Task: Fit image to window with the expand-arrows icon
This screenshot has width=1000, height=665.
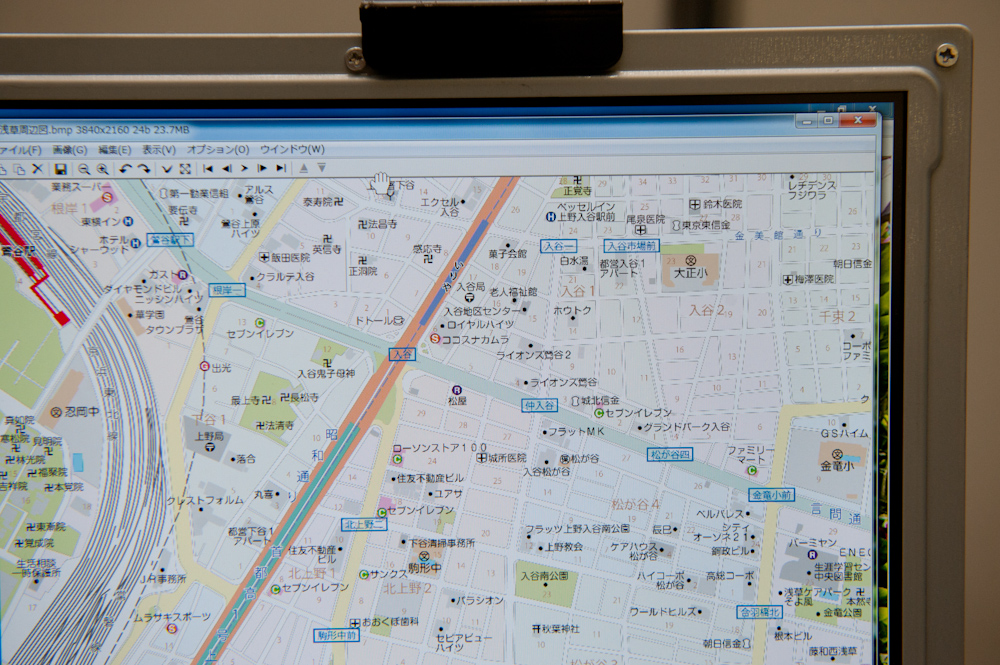Action: (186, 168)
